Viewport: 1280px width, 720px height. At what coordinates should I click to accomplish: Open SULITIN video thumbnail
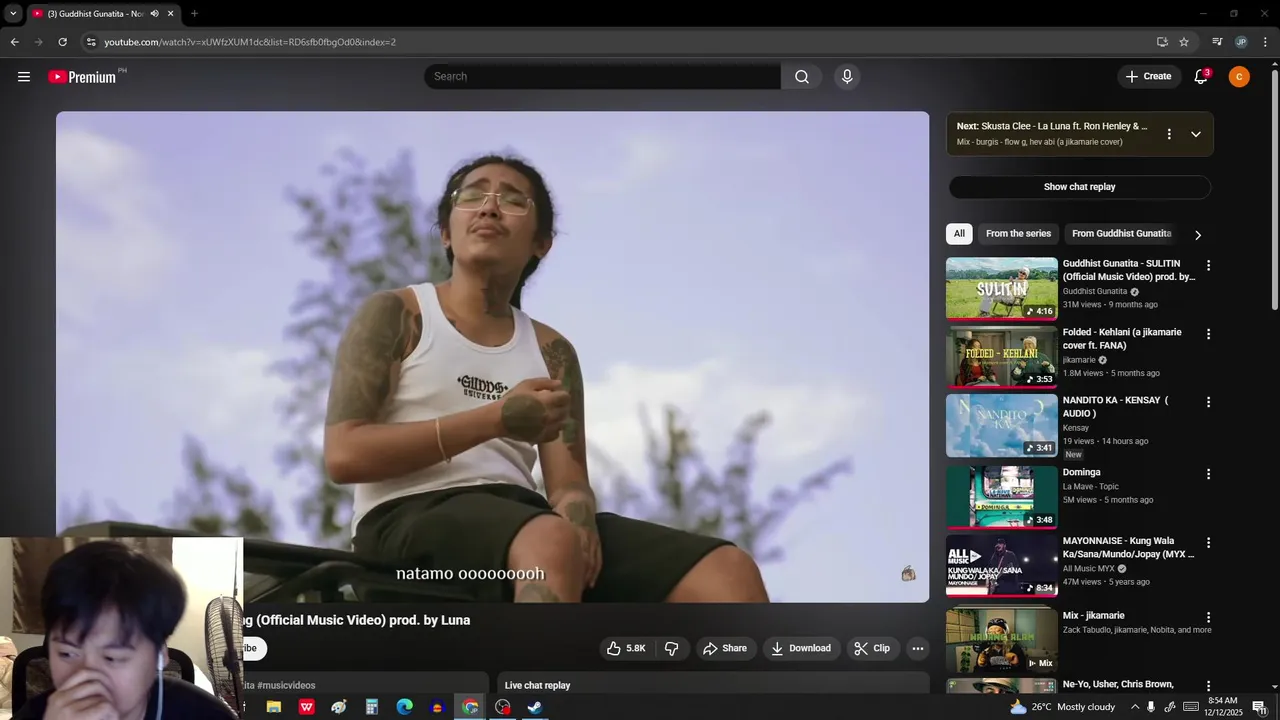pos(1002,289)
